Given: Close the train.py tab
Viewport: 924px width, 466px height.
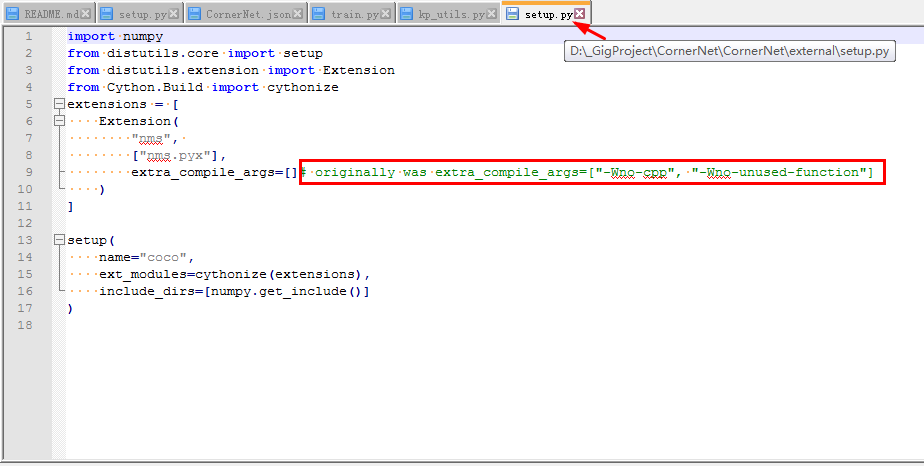Looking at the screenshot, I should point(385,14).
